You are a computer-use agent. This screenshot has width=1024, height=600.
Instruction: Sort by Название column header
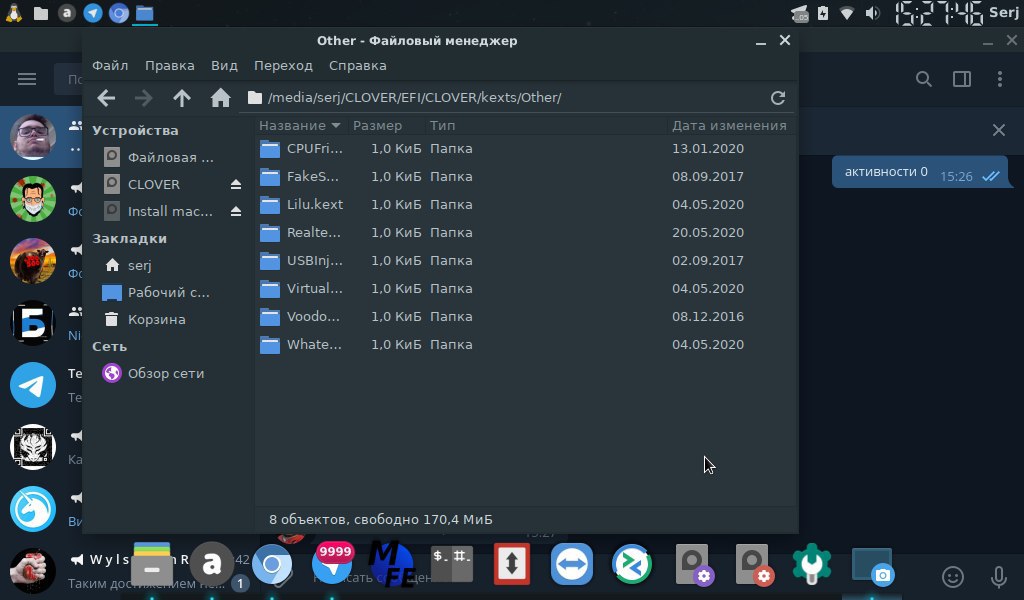point(300,125)
